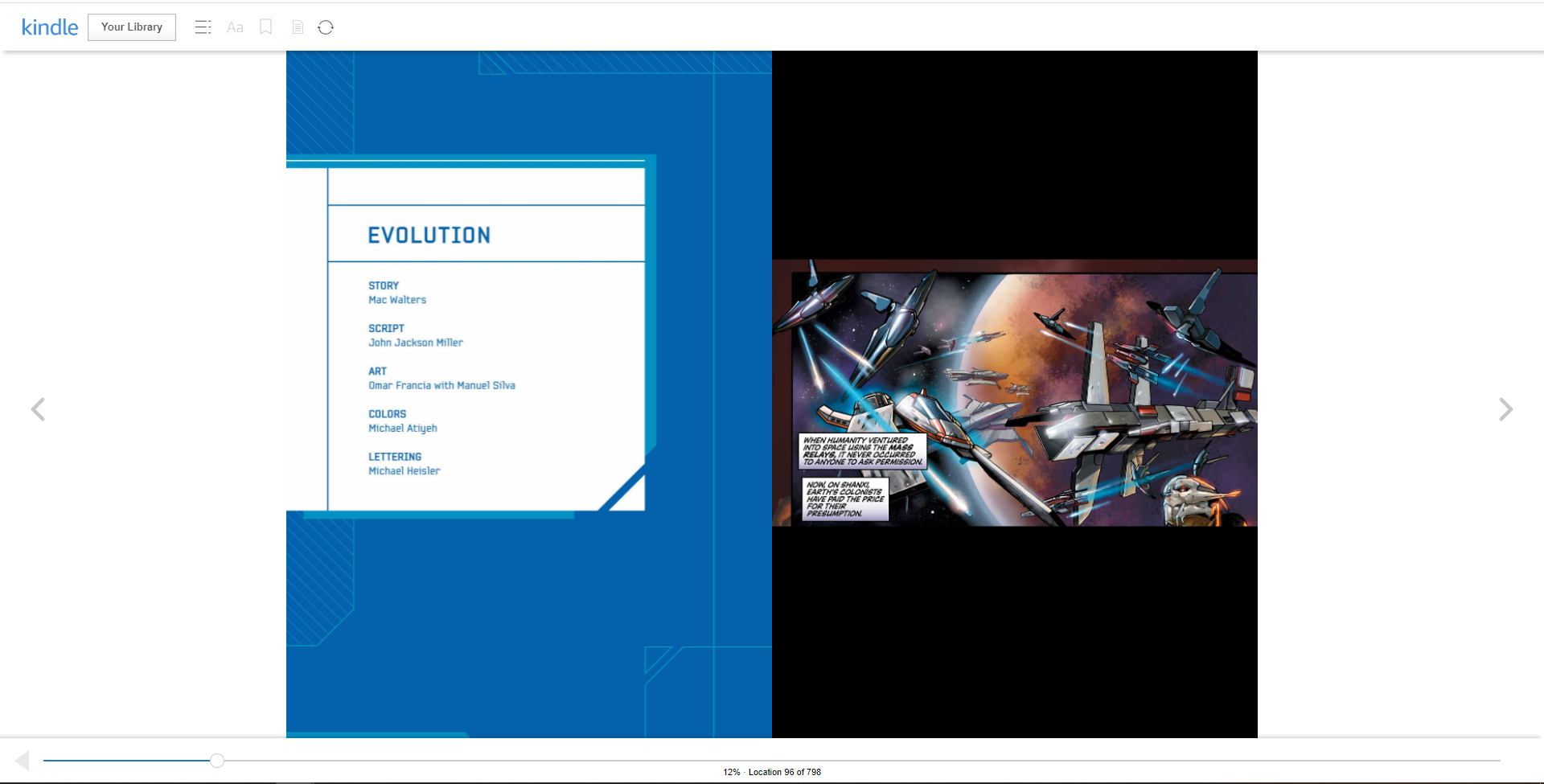Click the COLORS label

point(388,414)
